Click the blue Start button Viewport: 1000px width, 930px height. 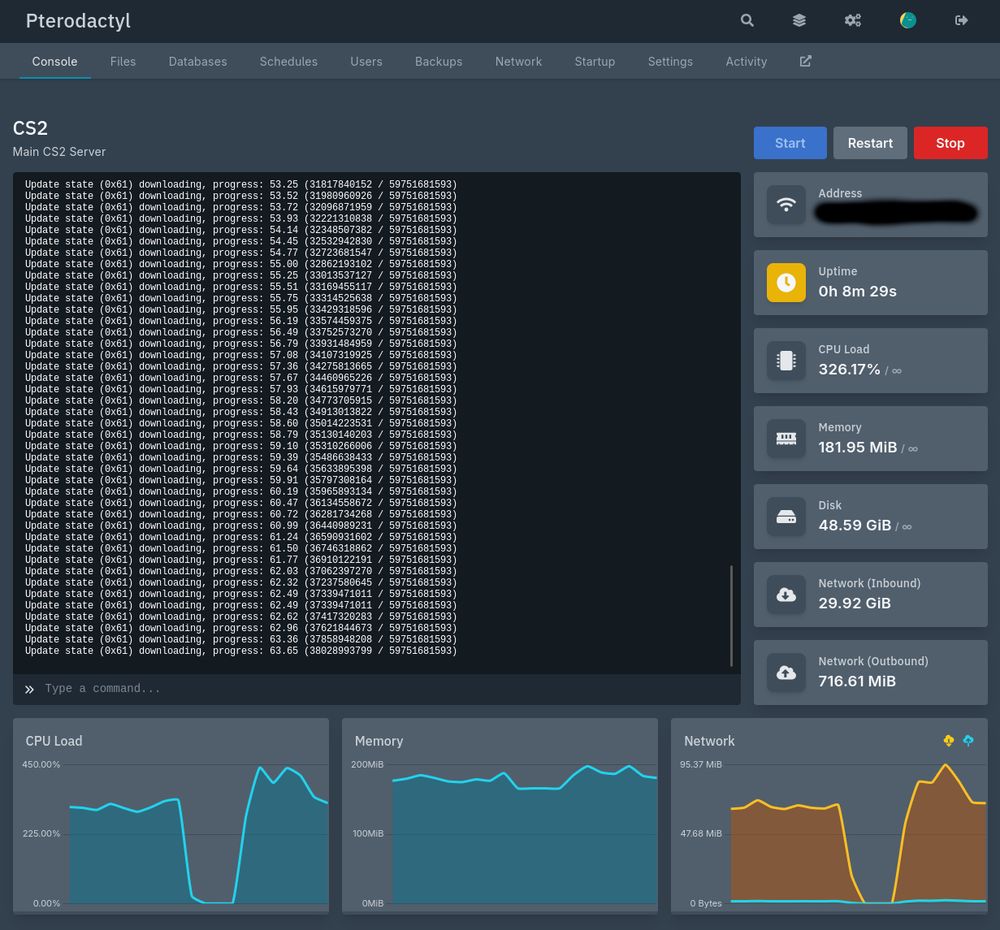point(790,143)
